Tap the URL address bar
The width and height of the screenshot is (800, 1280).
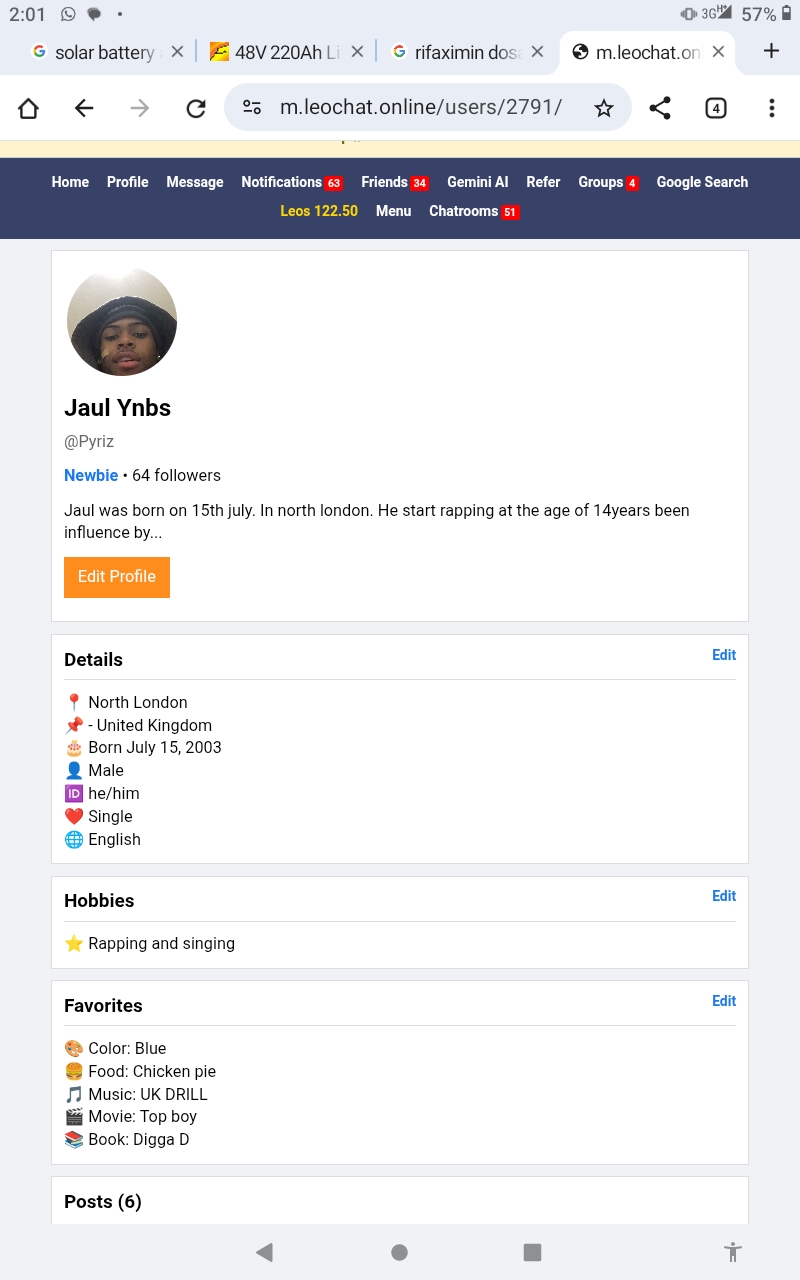pyautogui.click(x=420, y=108)
